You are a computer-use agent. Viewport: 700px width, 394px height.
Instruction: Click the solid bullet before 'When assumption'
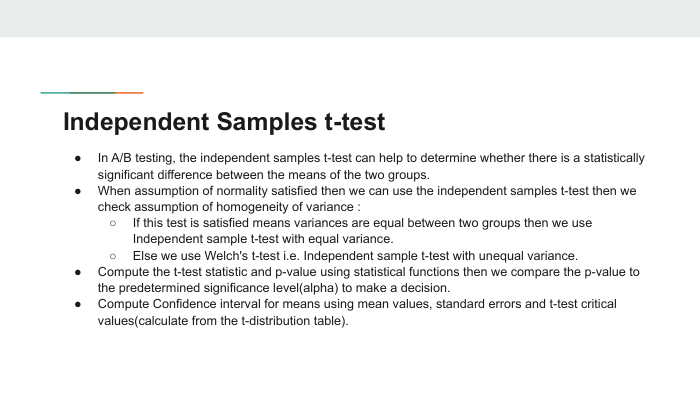[x=78, y=191]
